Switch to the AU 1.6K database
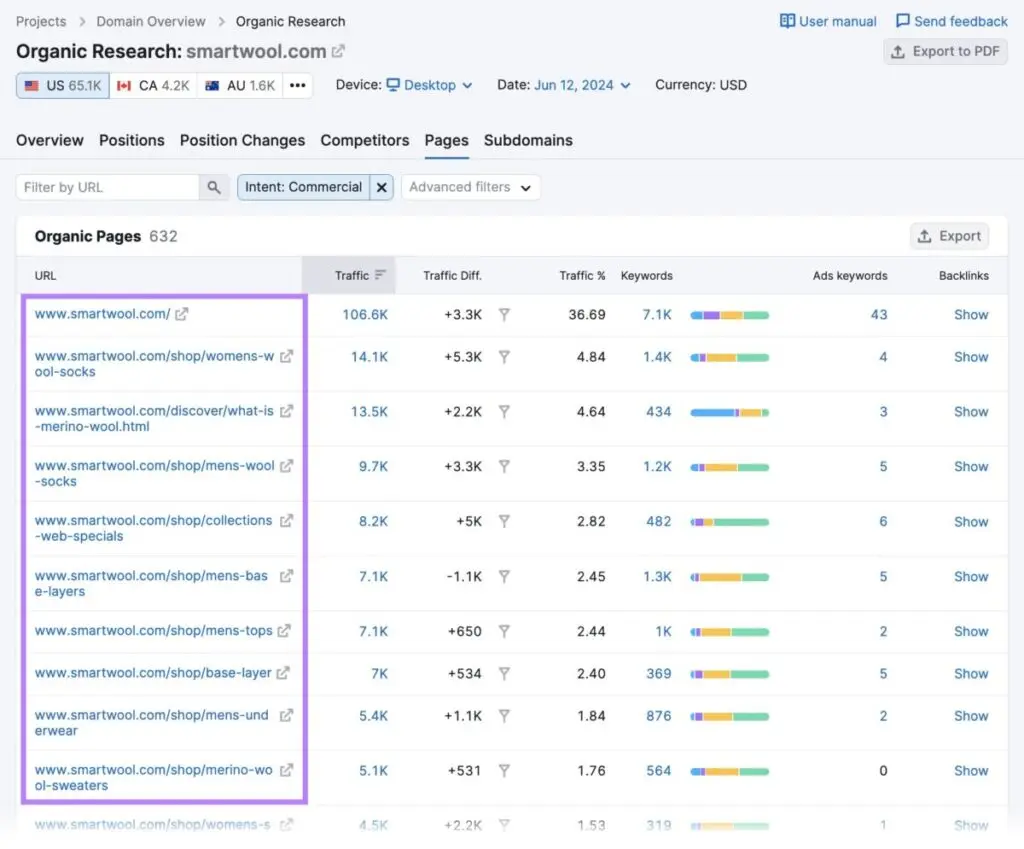1024x849 pixels. pyautogui.click(x=240, y=86)
